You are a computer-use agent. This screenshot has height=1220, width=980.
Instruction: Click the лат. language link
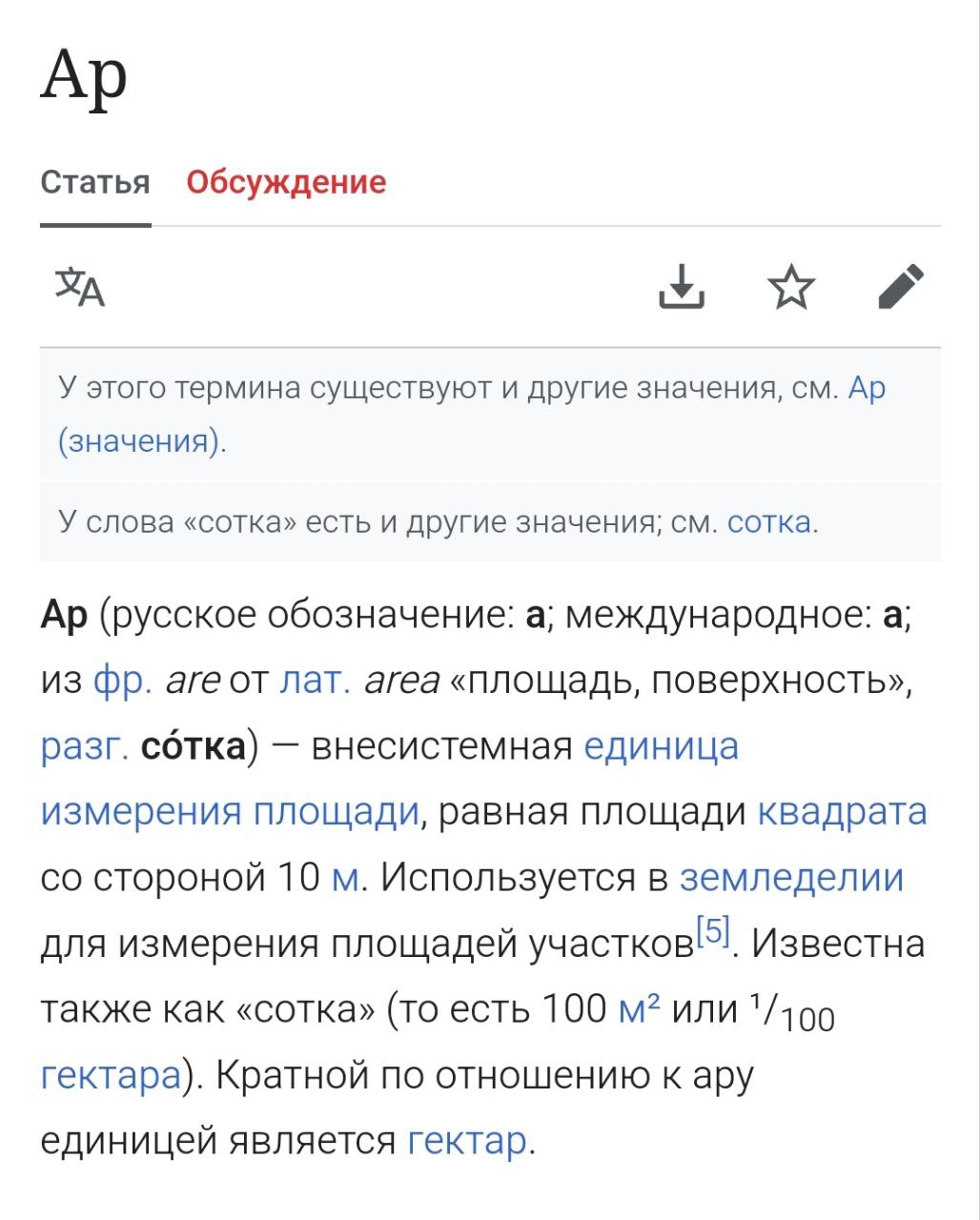[x=315, y=681]
